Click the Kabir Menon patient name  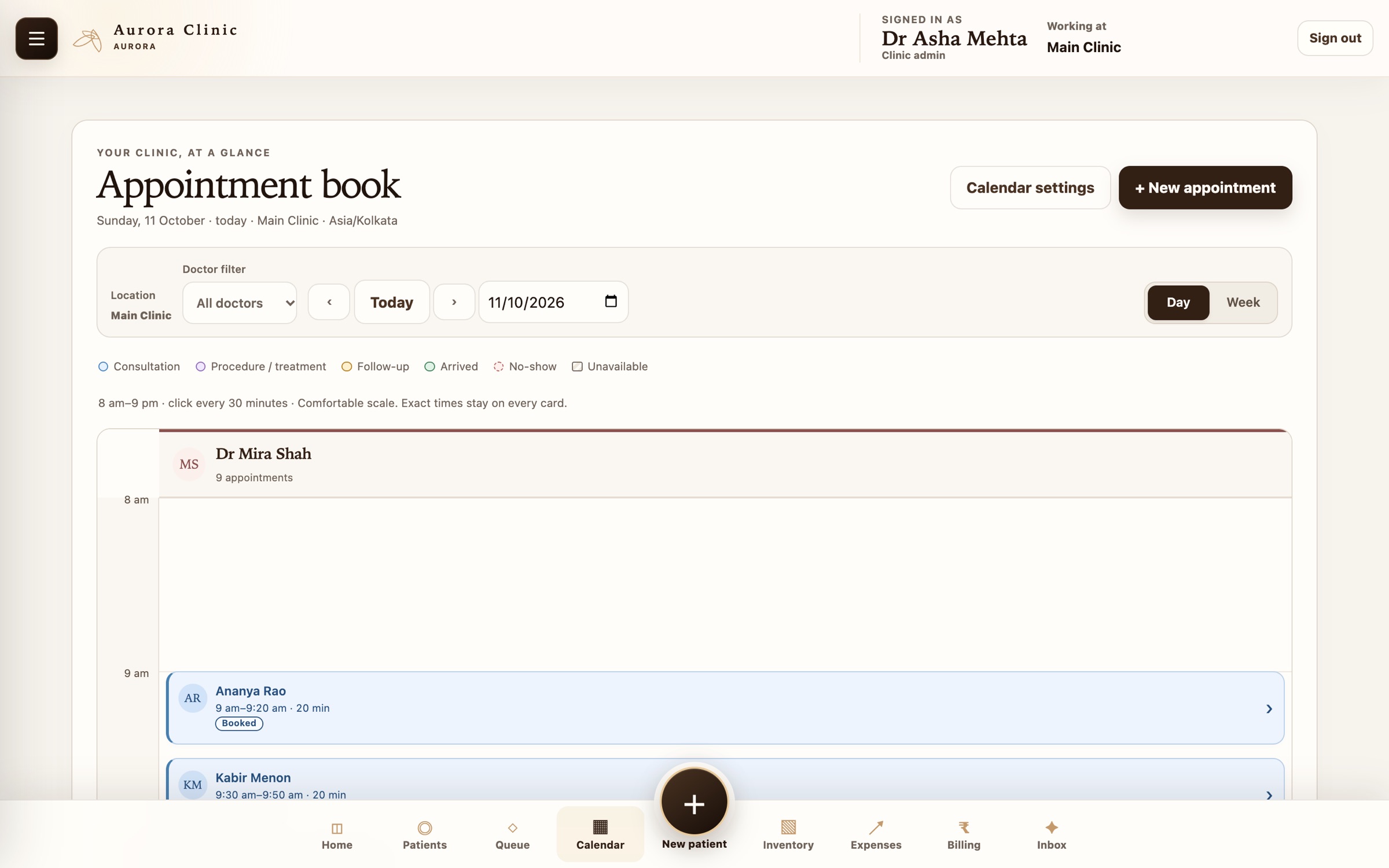click(253, 778)
